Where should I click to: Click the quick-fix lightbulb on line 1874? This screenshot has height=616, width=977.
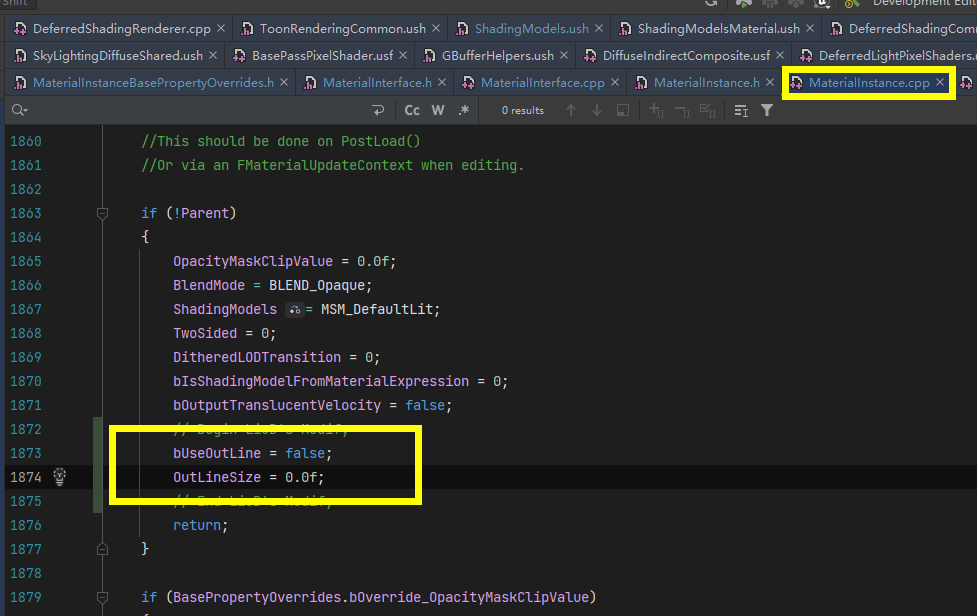tap(59, 477)
